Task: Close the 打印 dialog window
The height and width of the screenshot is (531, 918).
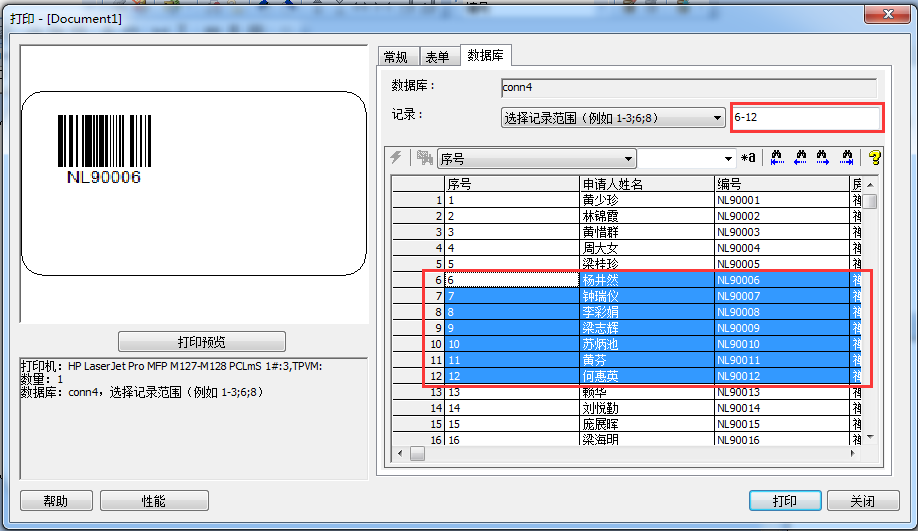Action: [888, 14]
